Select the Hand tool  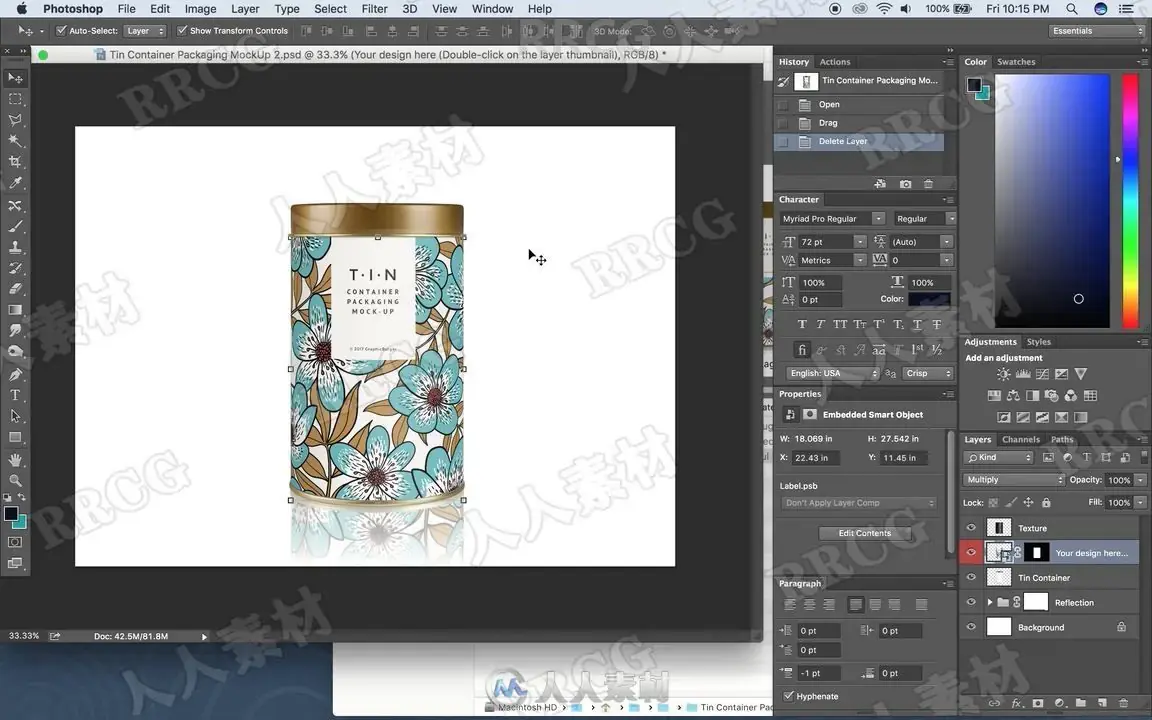(15, 460)
